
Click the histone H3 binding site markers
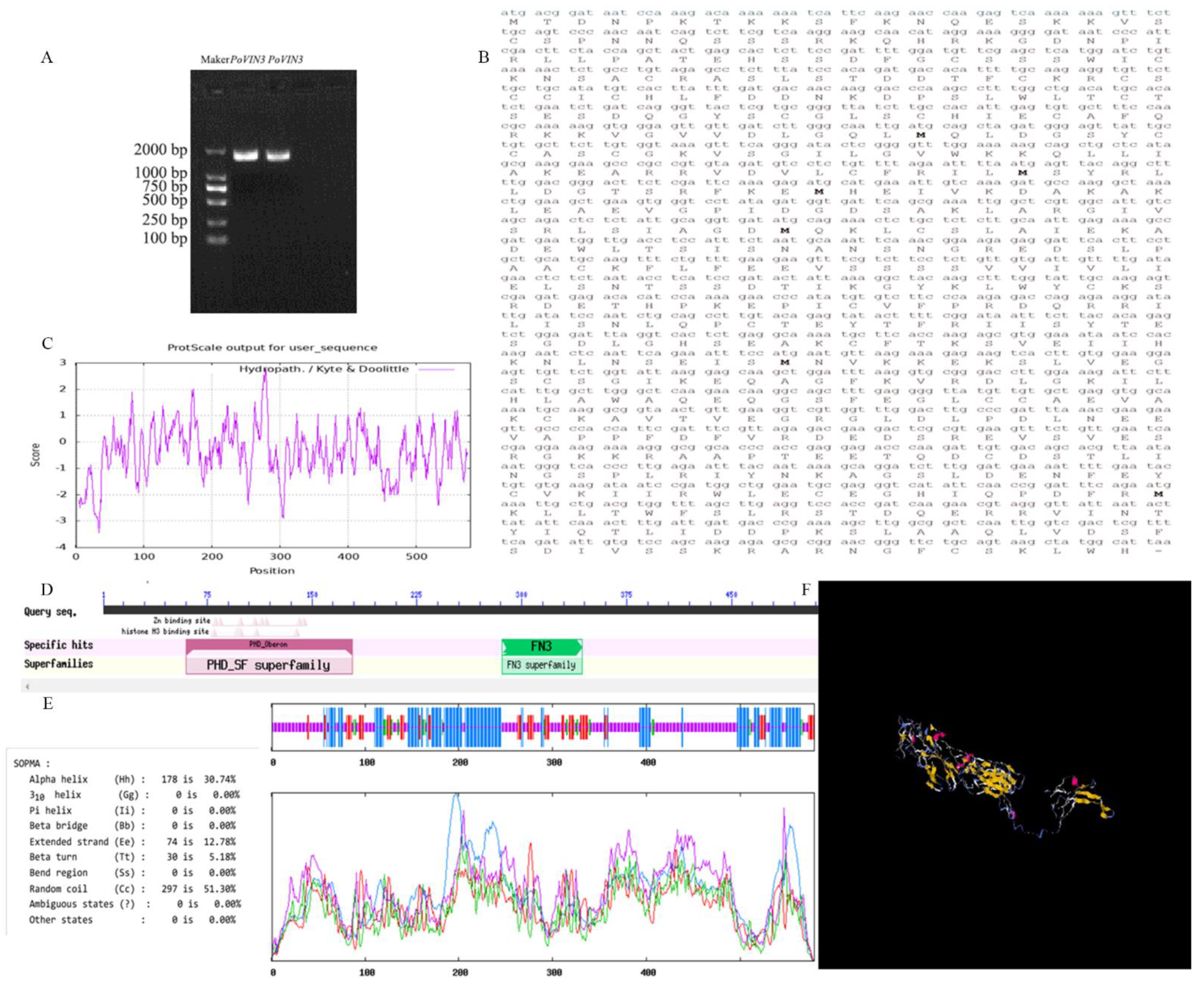[x=256, y=632]
